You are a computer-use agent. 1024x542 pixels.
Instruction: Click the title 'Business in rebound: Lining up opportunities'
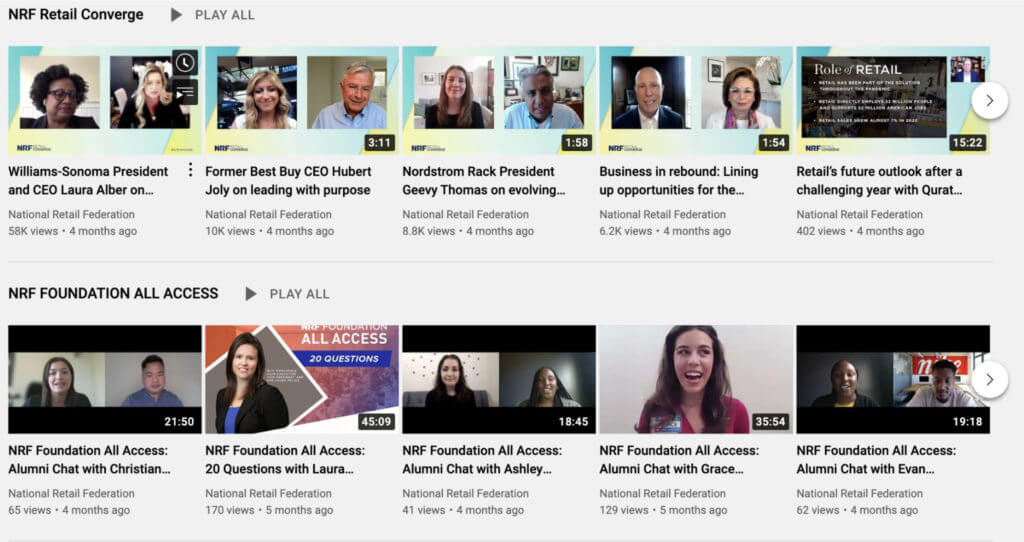point(679,180)
